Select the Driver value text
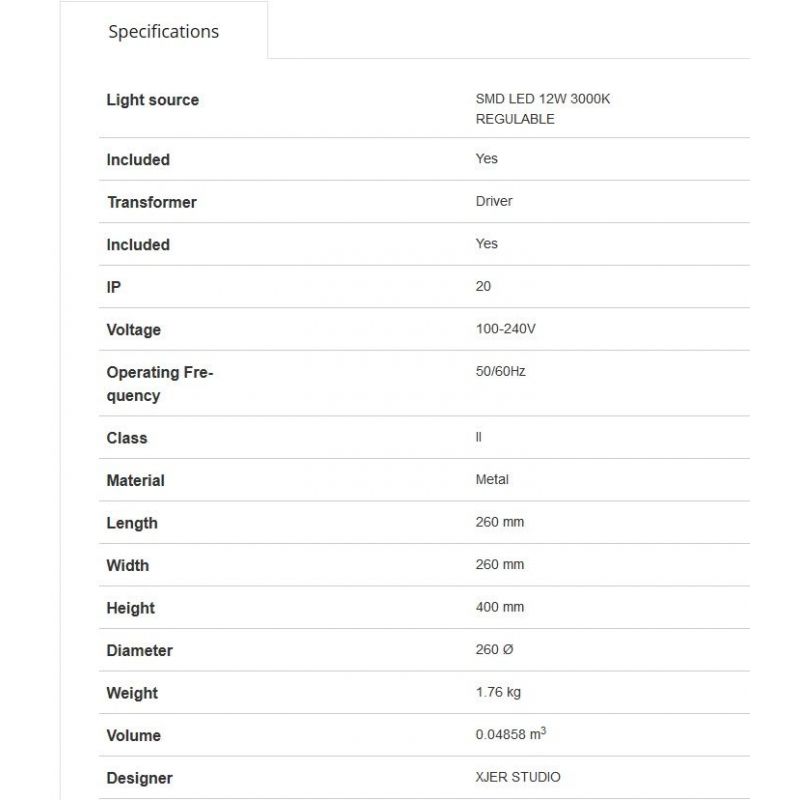 pyautogui.click(x=494, y=201)
